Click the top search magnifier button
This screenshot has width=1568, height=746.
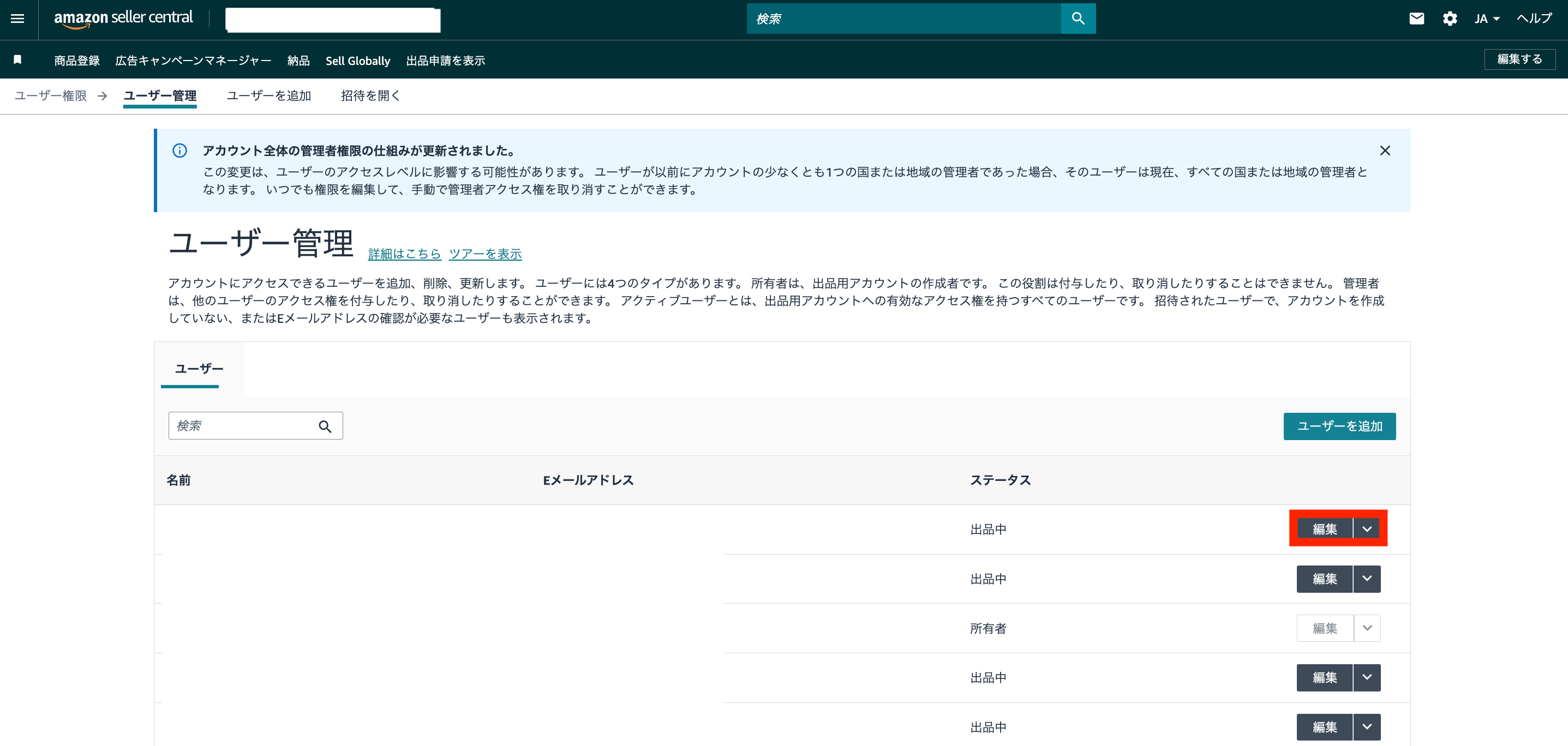(1078, 19)
